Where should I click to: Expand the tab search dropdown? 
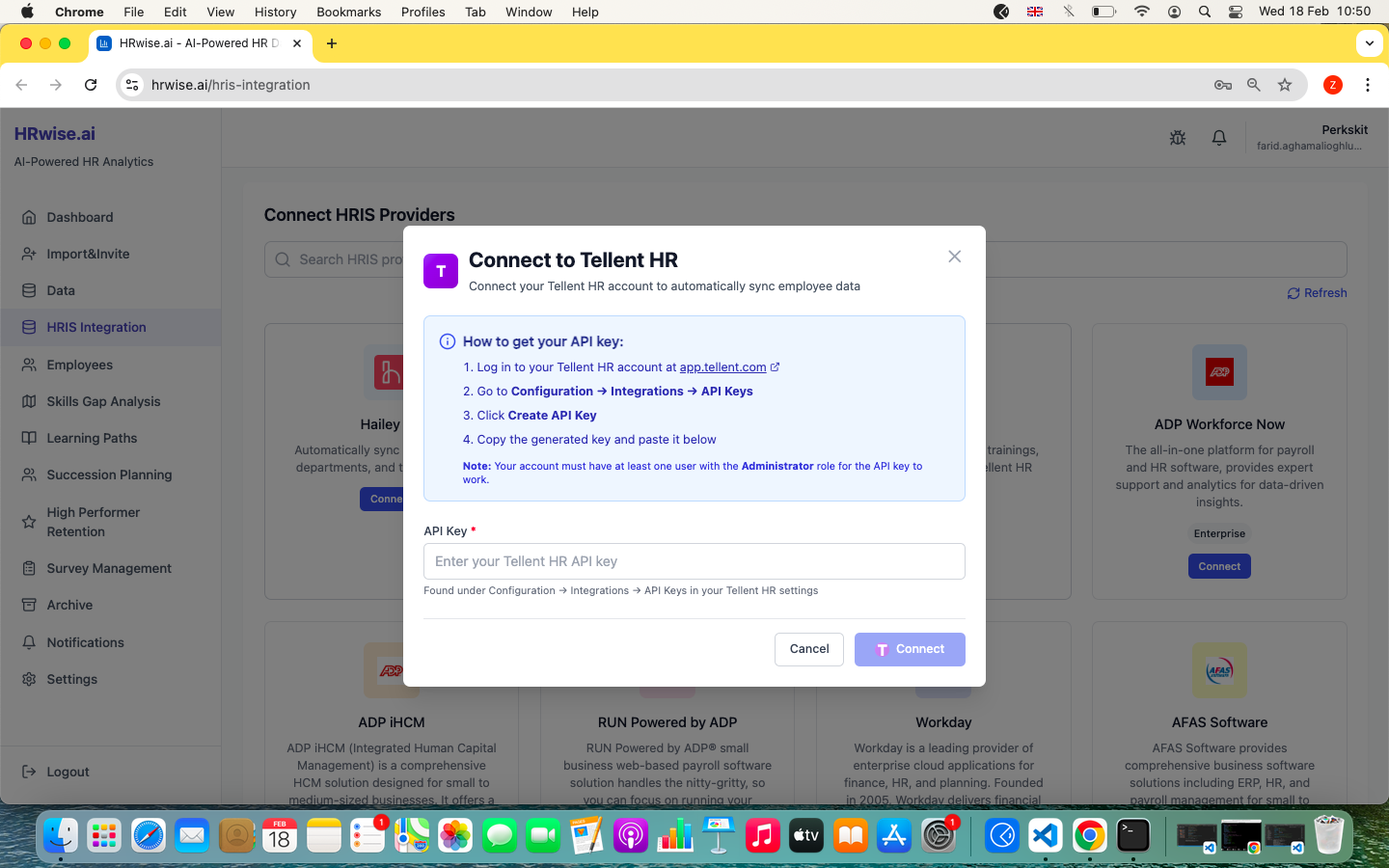click(x=1369, y=43)
